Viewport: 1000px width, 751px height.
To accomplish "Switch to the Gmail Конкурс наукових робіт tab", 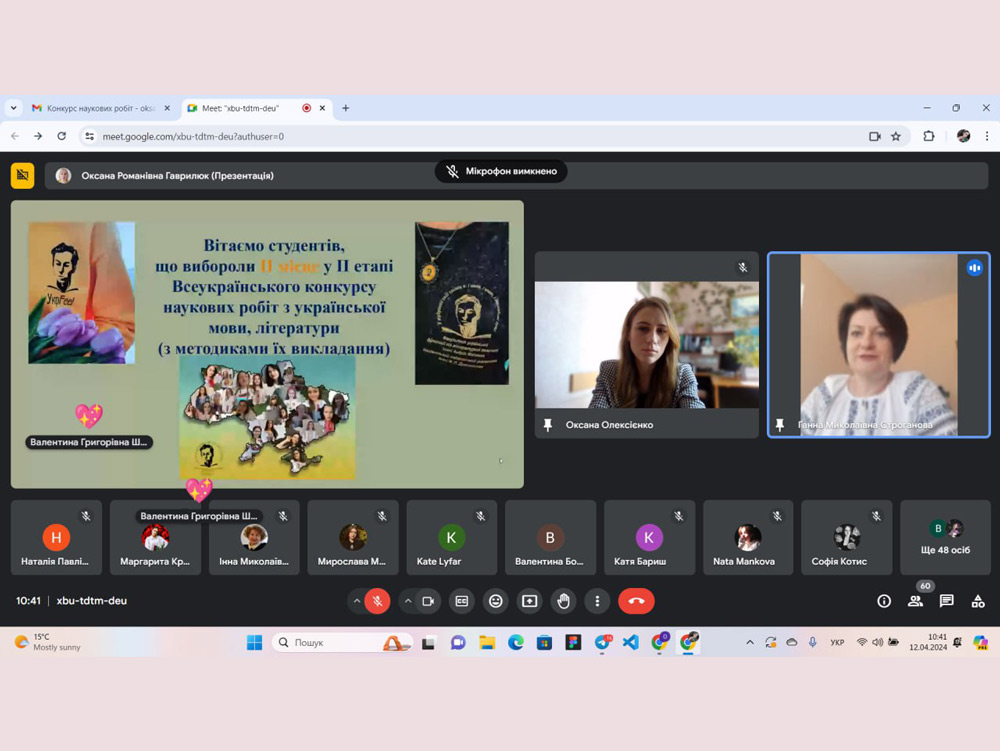I will pyautogui.click(x=100, y=108).
